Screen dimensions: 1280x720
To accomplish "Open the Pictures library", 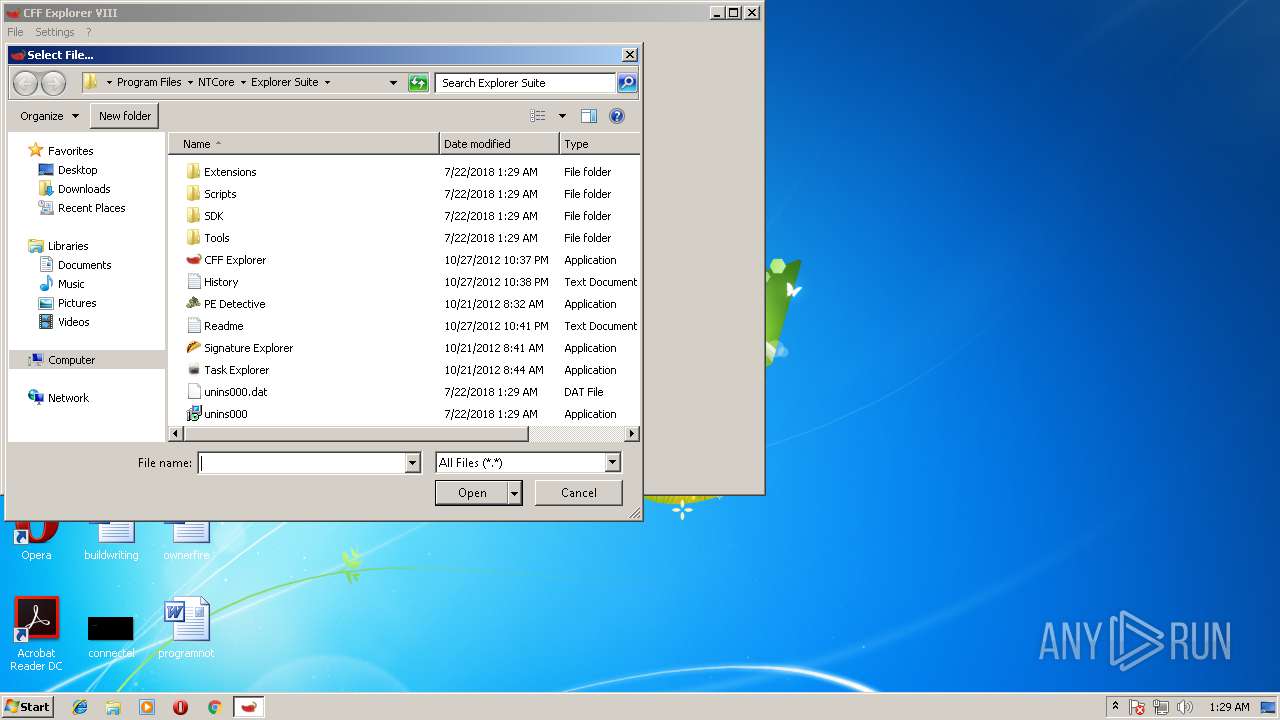I will [77, 303].
